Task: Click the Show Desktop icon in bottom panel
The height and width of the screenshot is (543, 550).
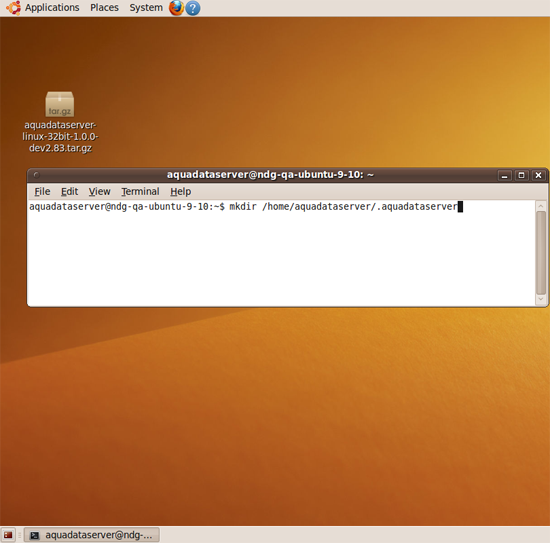Action: tap(8, 535)
